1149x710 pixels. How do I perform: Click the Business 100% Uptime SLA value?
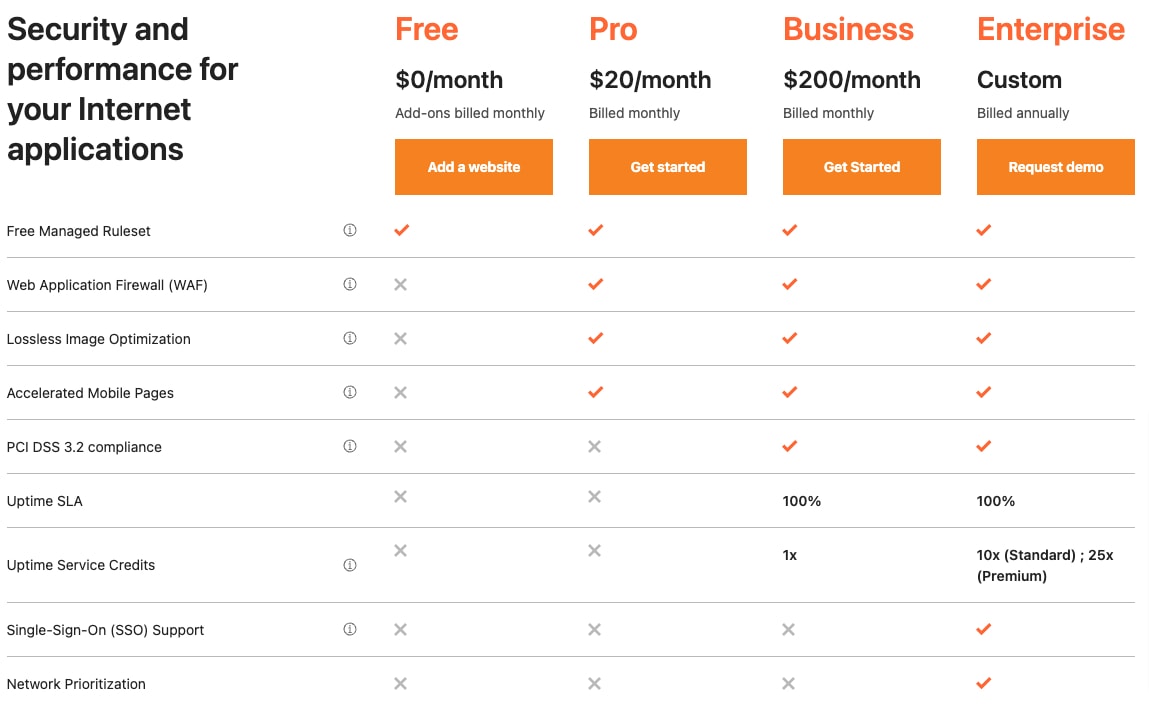click(x=802, y=501)
